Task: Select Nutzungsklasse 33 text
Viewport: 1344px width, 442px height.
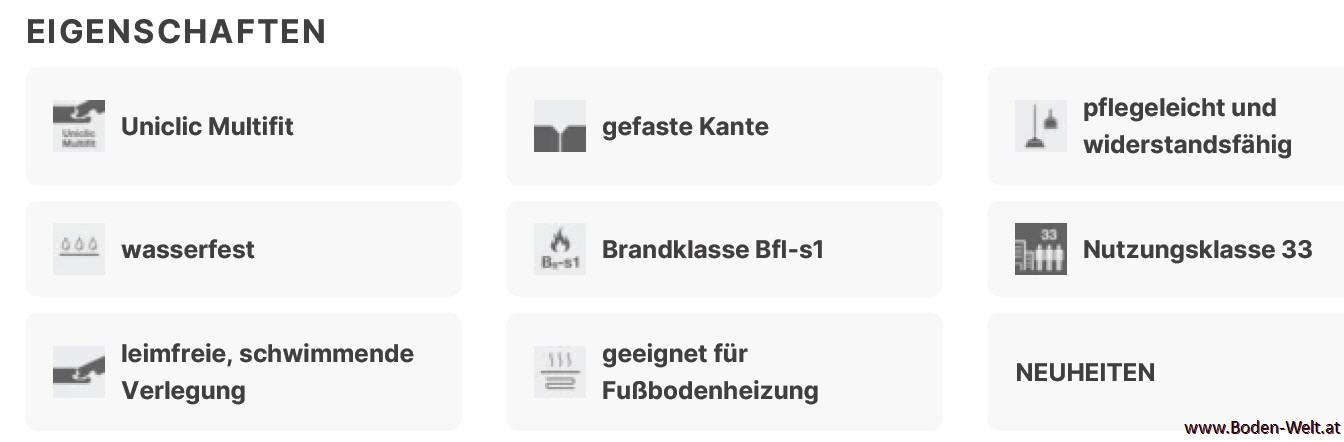Action: tap(1197, 250)
